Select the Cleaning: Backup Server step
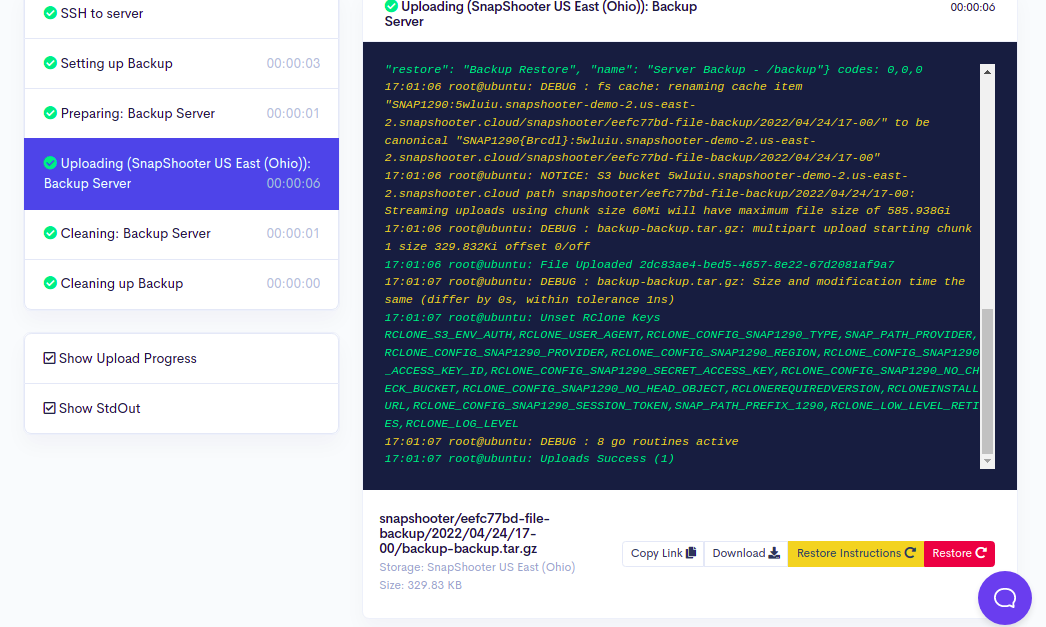The width and height of the screenshot is (1046, 627). (x=181, y=234)
